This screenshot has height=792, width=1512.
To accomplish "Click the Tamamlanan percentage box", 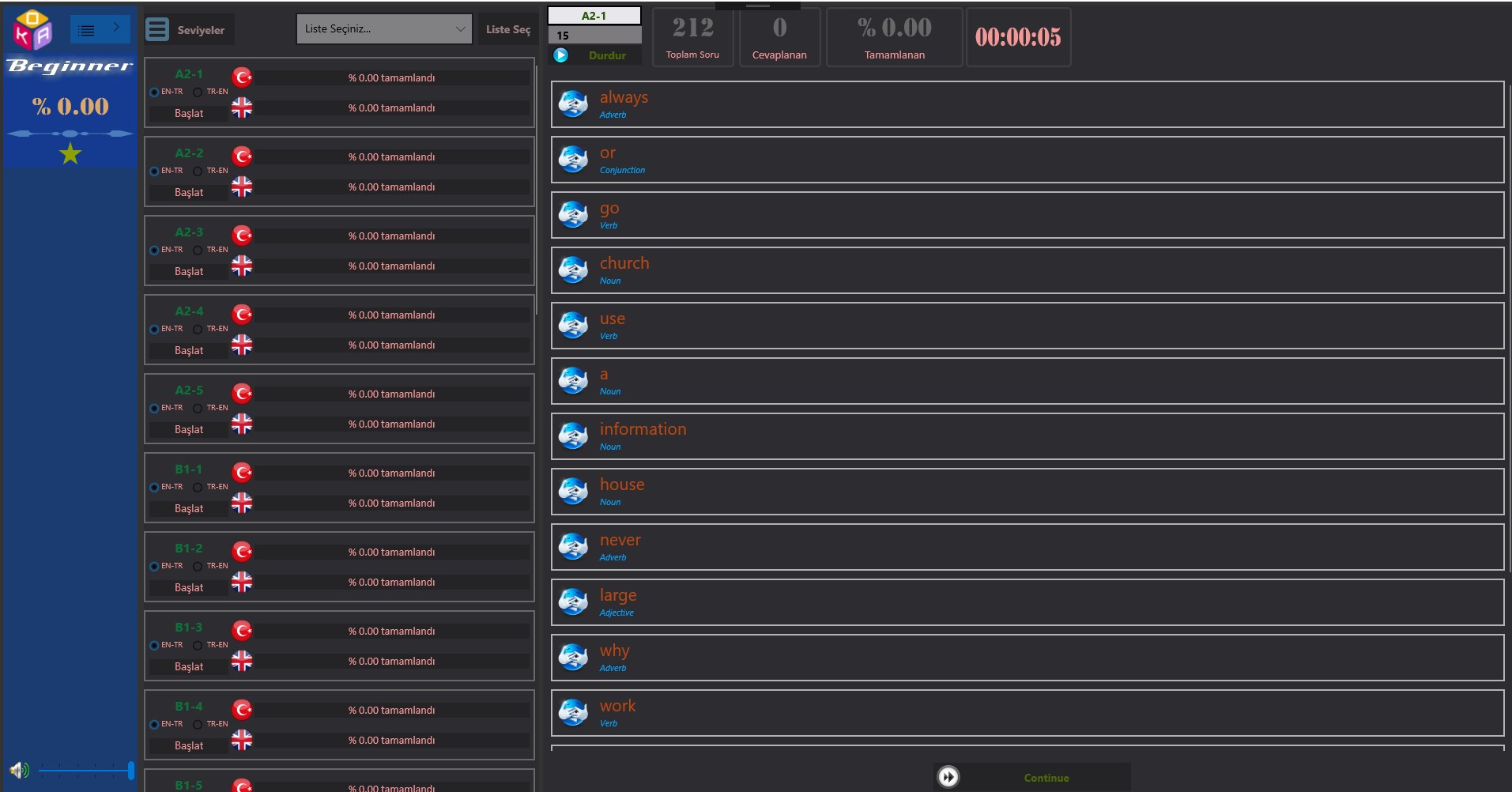I will [x=895, y=37].
